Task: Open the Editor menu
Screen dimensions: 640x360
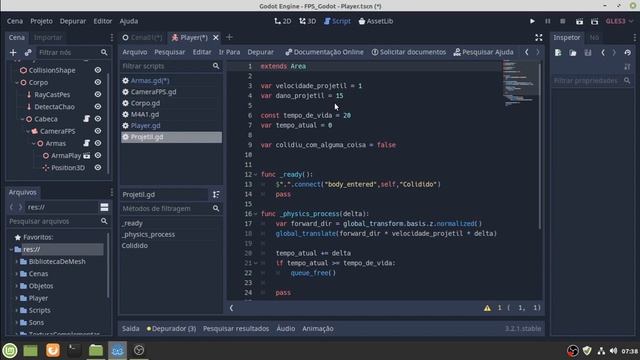Action: point(102,21)
